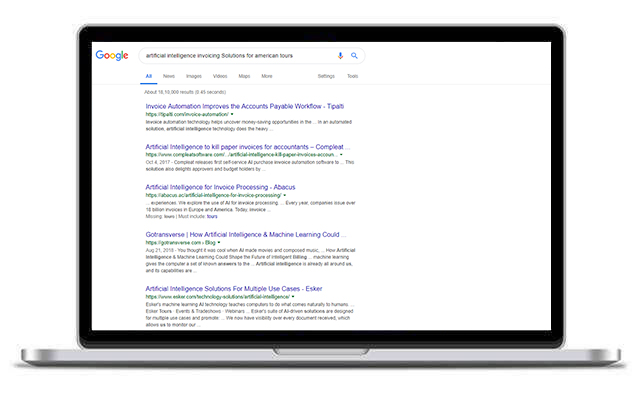Expand the More search categories menu
Screen dimensions: 640x397
pos(267,76)
